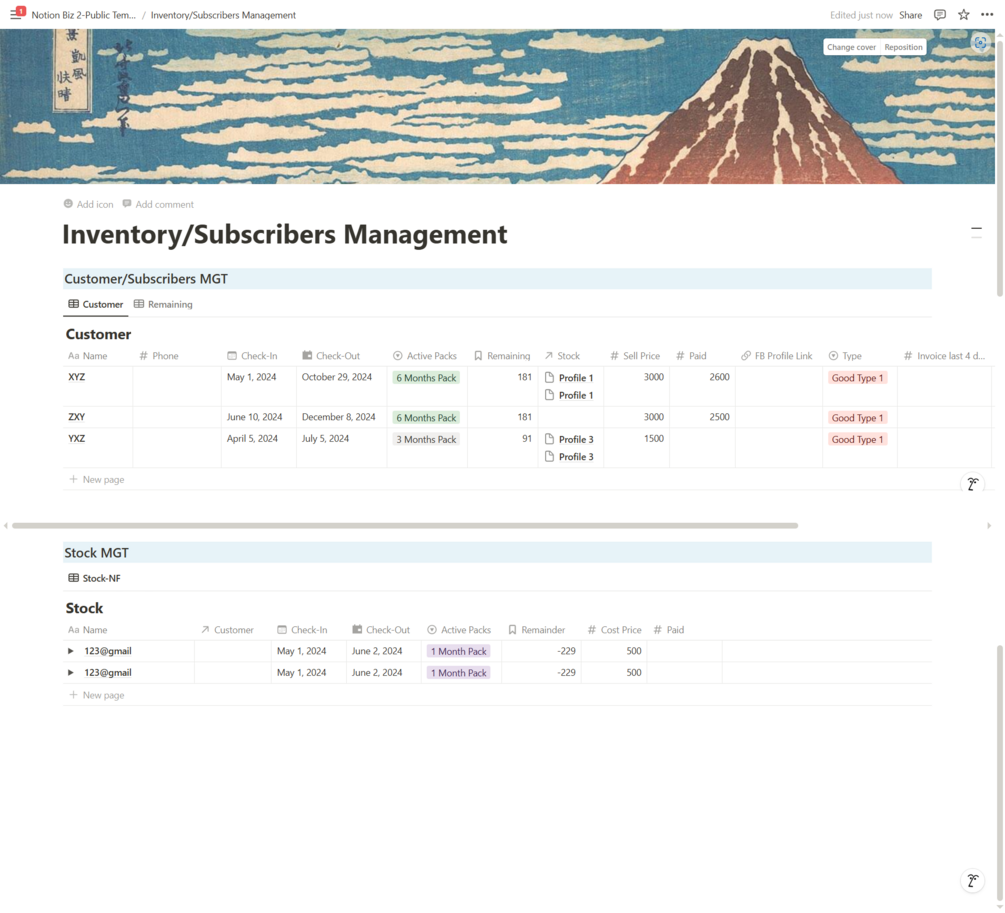
Task: Open 1 Month Pack select in first stock row
Action: 458,651
